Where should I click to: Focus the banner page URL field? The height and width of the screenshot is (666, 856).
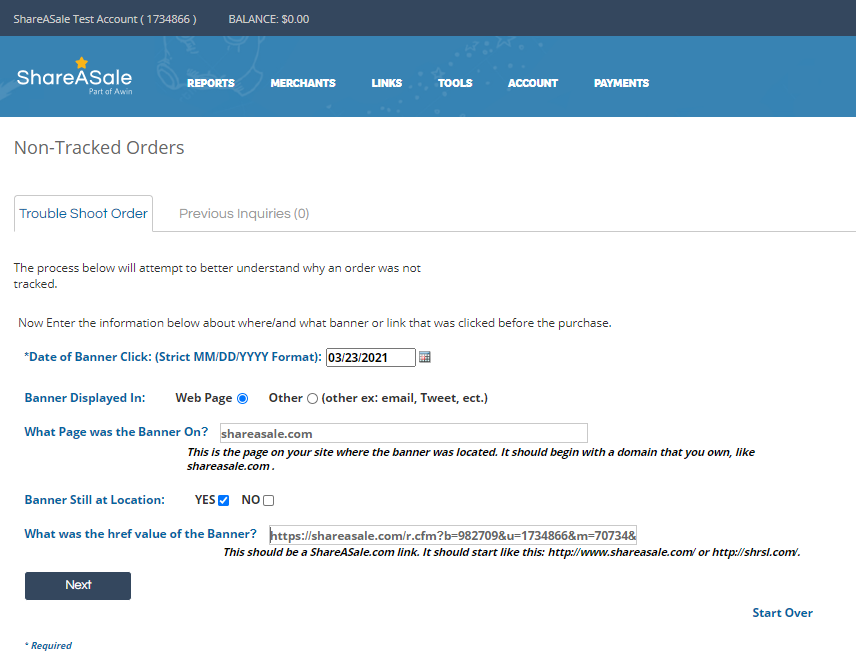(x=403, y=434)
